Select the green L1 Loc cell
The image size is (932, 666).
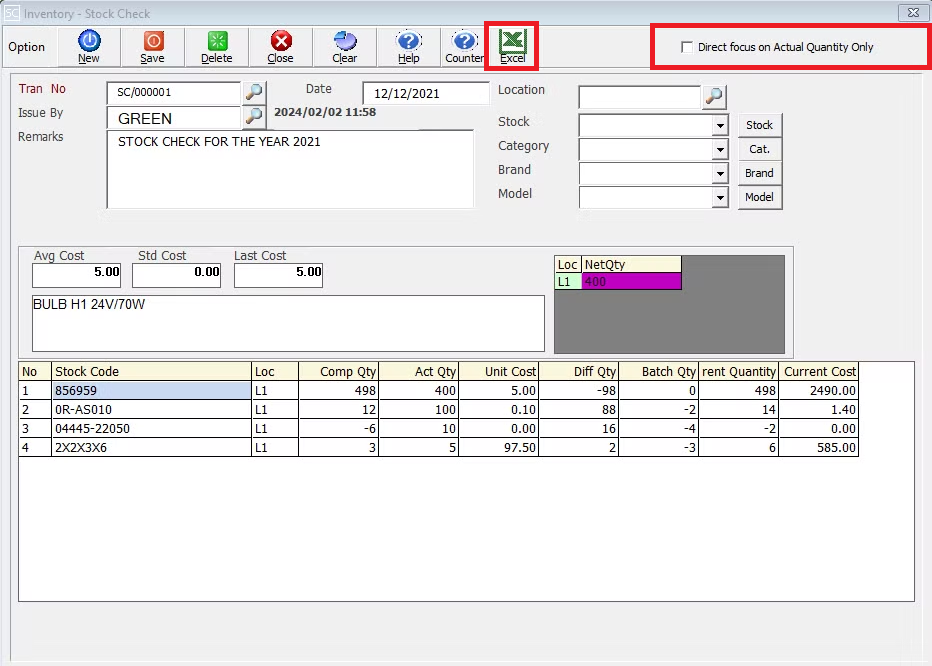(568, 281)
